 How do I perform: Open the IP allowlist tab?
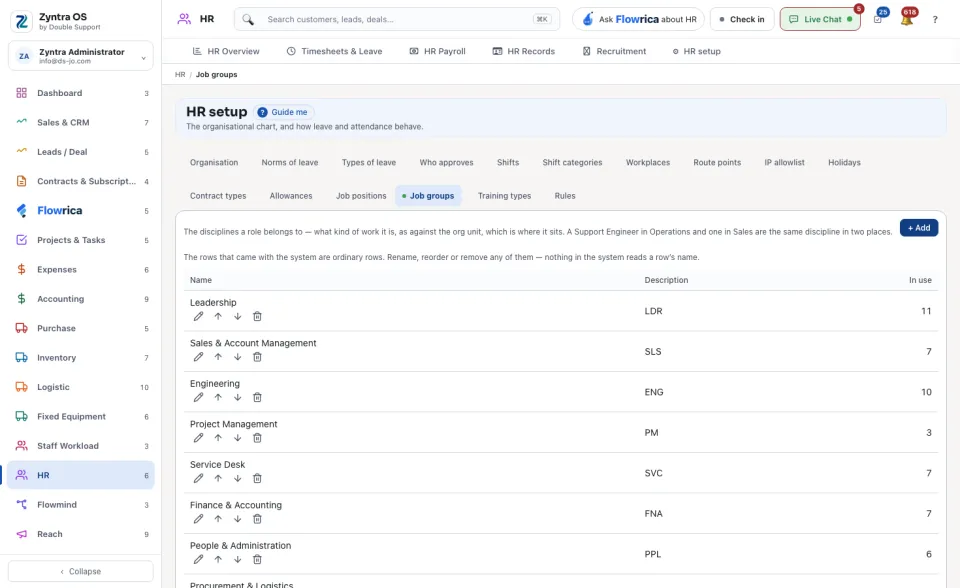[784, 162]
